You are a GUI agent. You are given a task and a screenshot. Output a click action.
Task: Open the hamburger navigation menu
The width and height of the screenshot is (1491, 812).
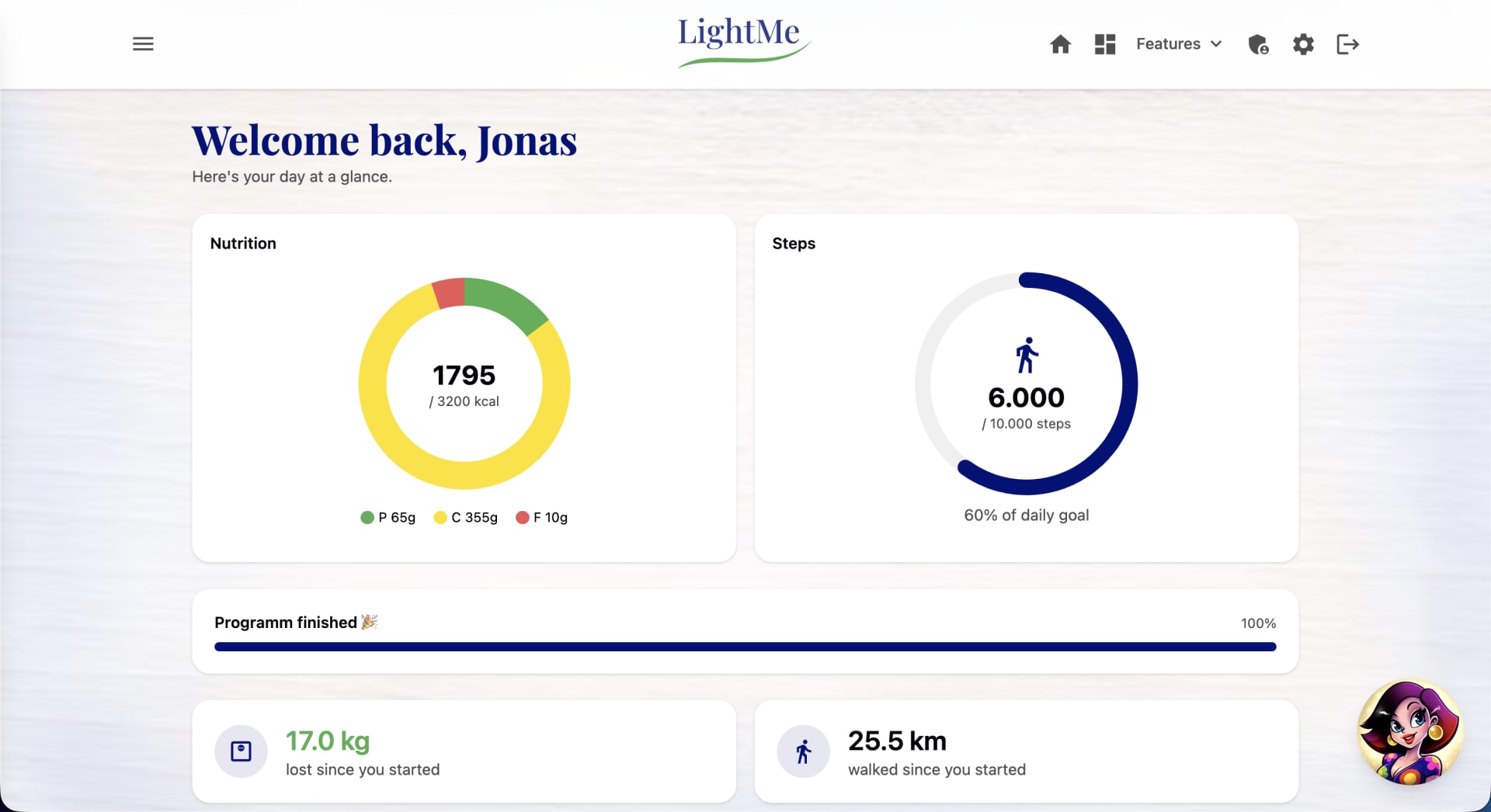143,44
